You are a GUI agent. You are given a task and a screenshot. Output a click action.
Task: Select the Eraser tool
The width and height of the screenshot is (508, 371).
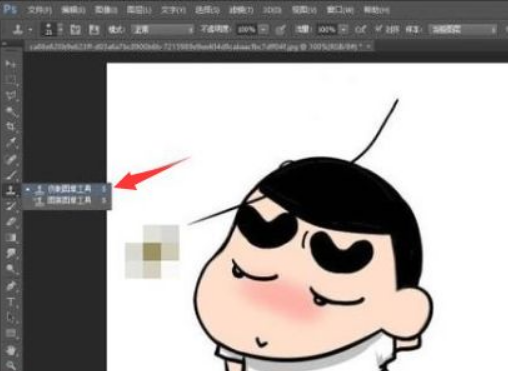[10, 222]
